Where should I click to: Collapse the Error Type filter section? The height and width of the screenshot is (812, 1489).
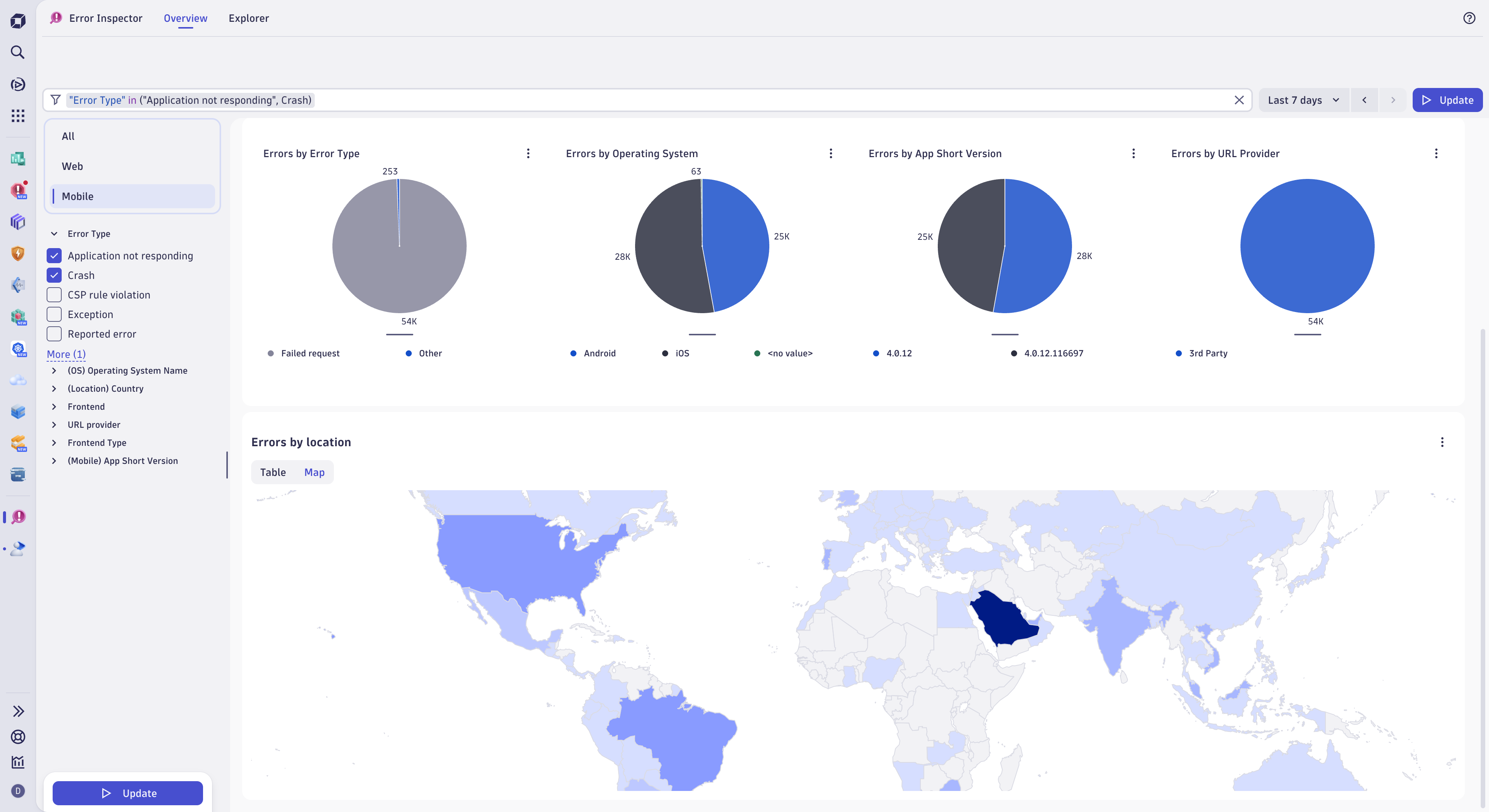tap(55, 233)
